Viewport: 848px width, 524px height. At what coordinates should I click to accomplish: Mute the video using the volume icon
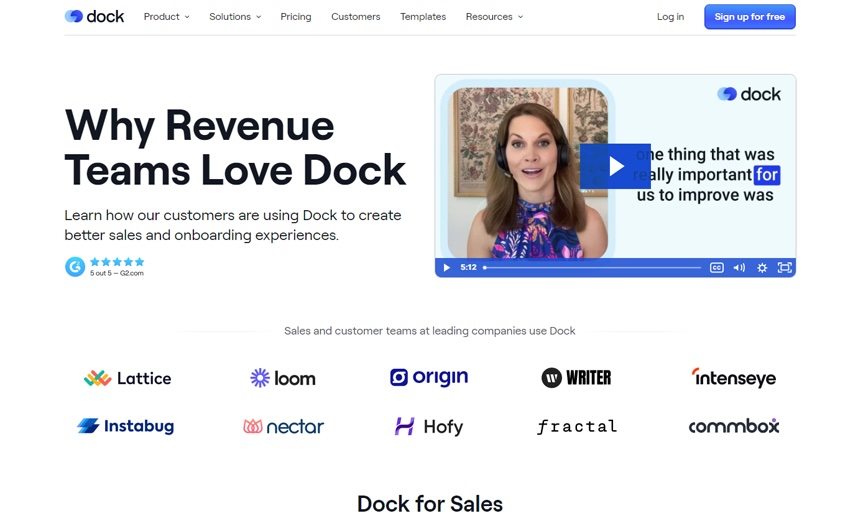click(x=739, y=268)
